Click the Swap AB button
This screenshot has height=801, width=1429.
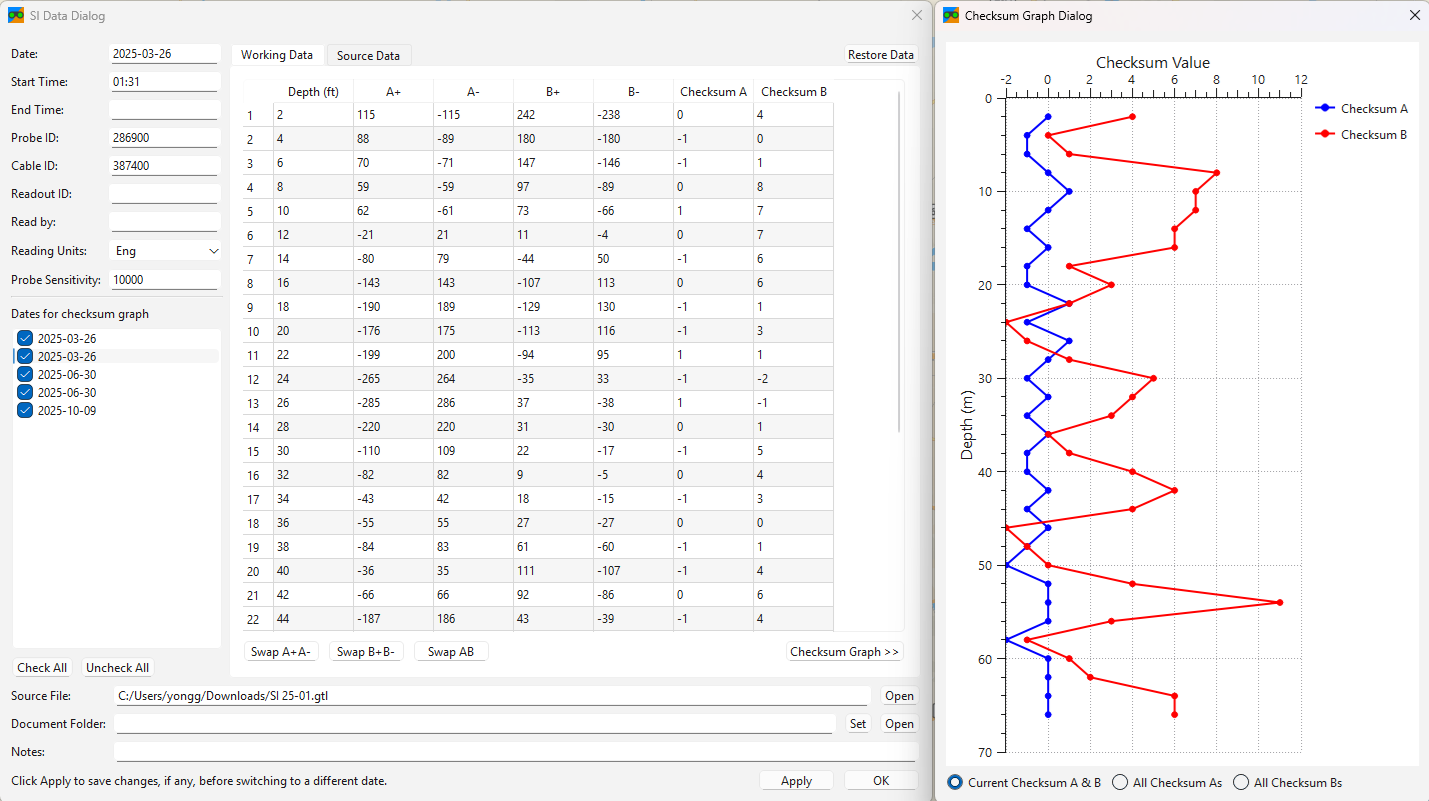[x=450, y=652]
